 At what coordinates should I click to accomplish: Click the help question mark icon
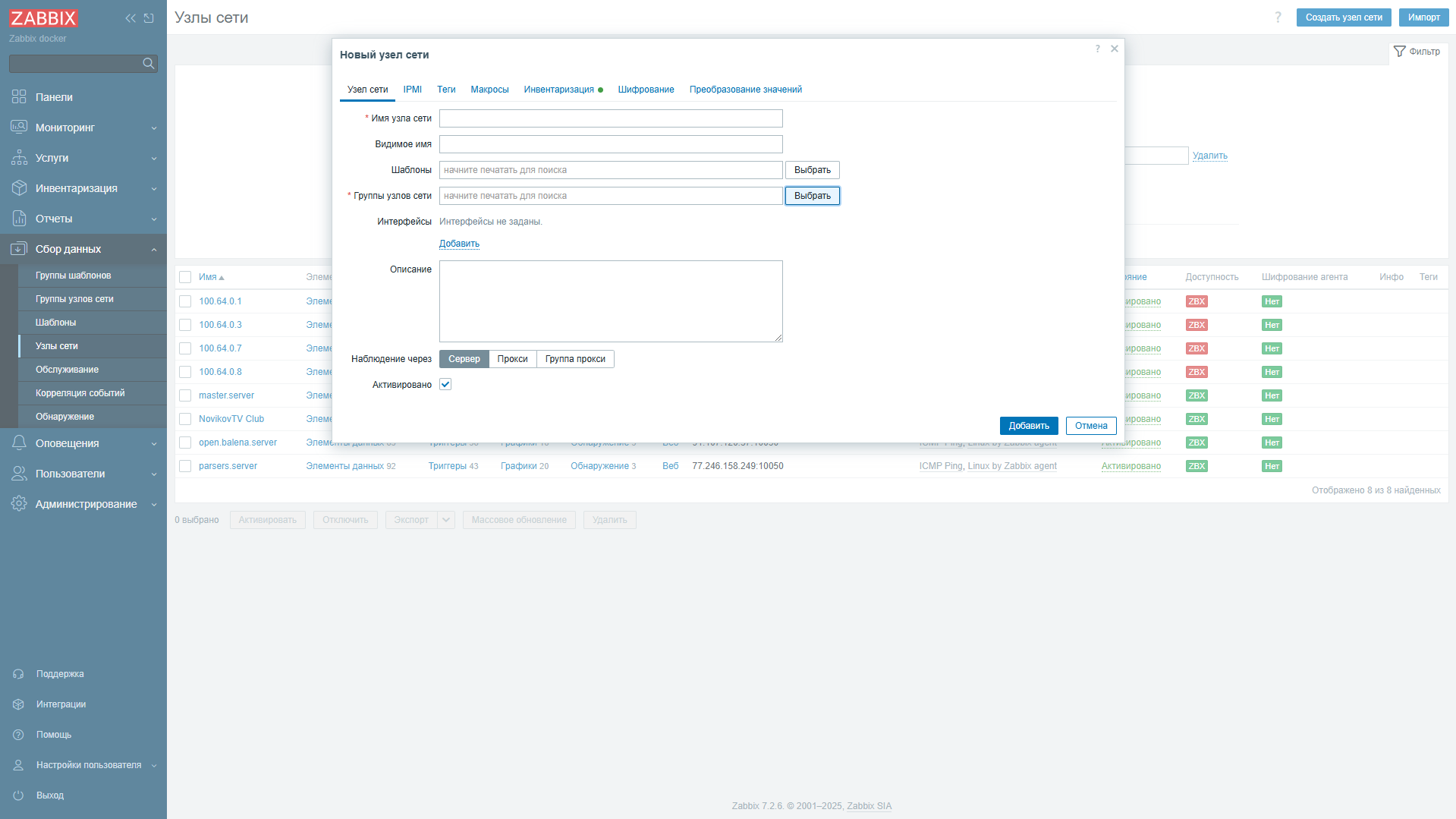click(1278, 17)
